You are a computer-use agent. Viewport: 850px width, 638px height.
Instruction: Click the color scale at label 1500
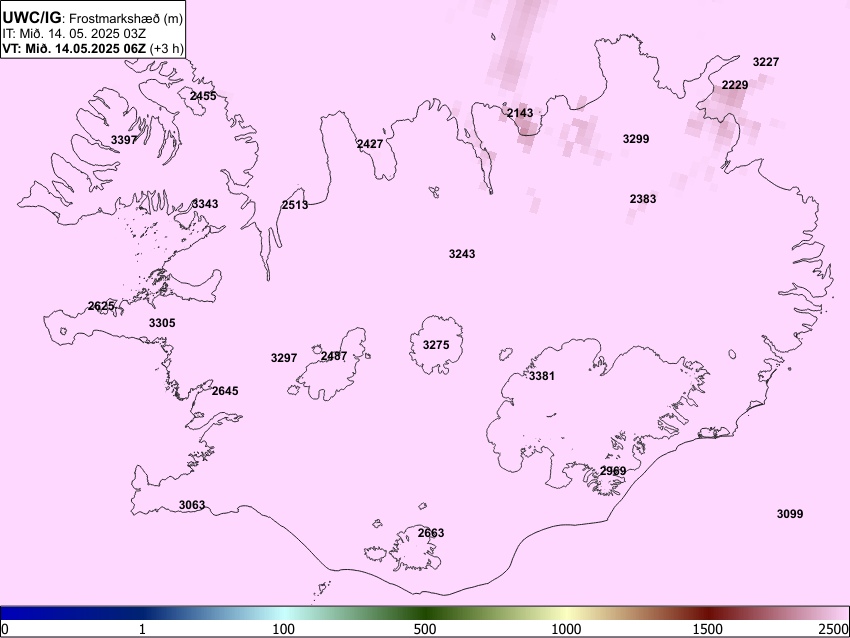(708, 629)
